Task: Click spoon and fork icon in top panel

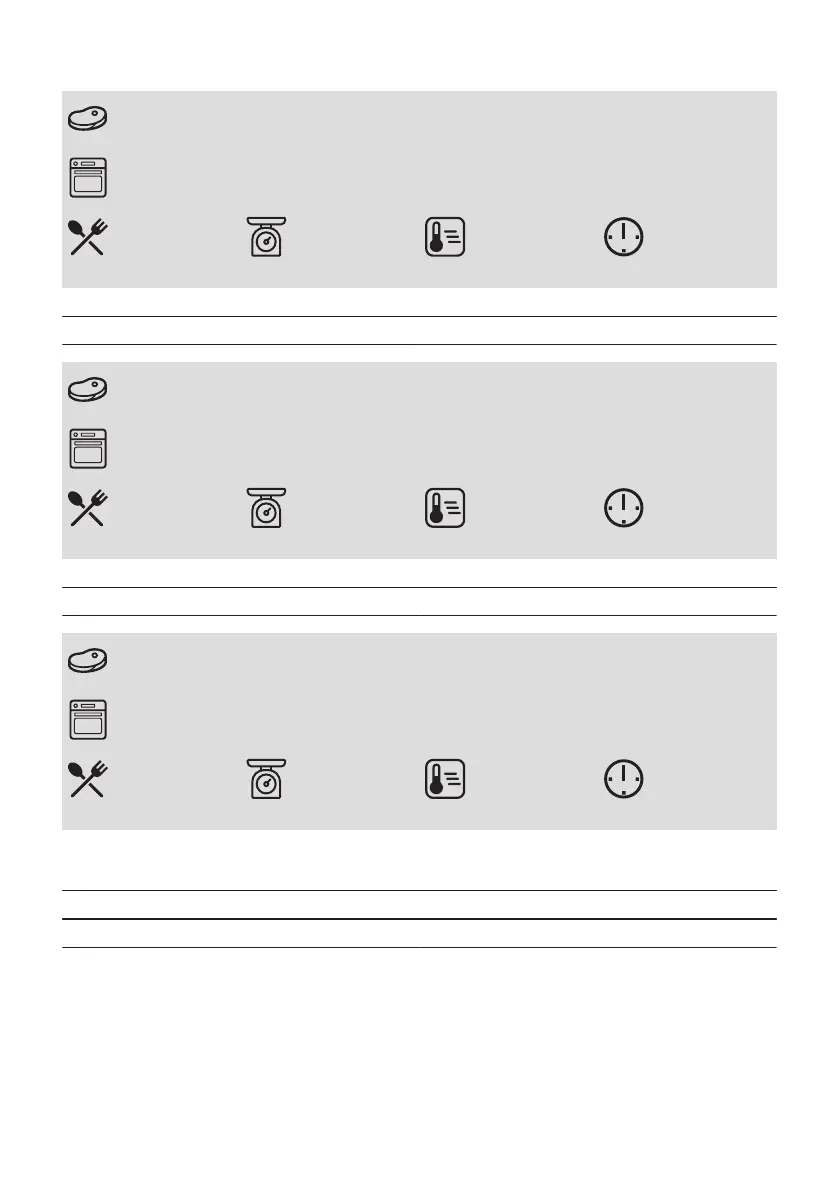Action: click(x=88, y=237)
